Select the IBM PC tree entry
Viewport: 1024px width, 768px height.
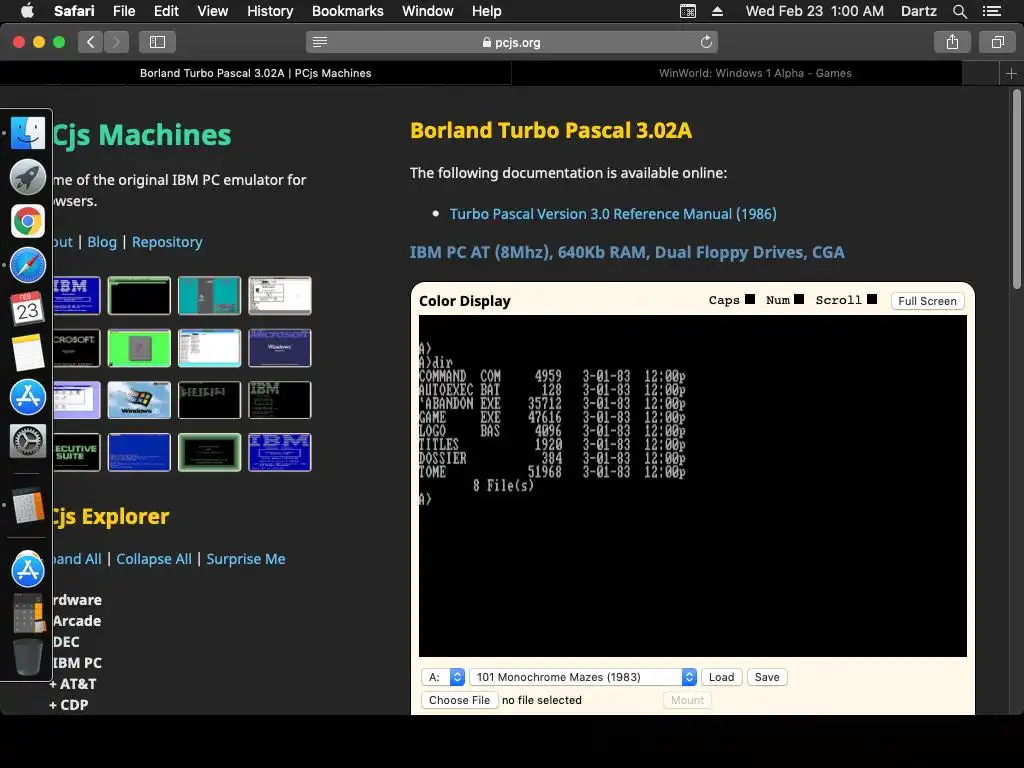[x=77, y=663]
